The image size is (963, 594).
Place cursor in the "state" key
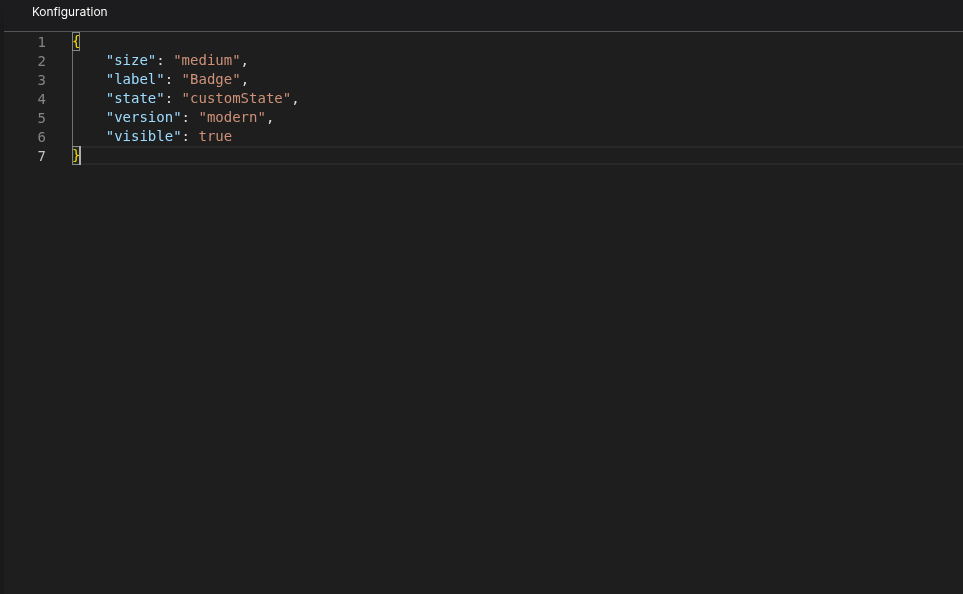pyautogui.click(x=135, y=99)
